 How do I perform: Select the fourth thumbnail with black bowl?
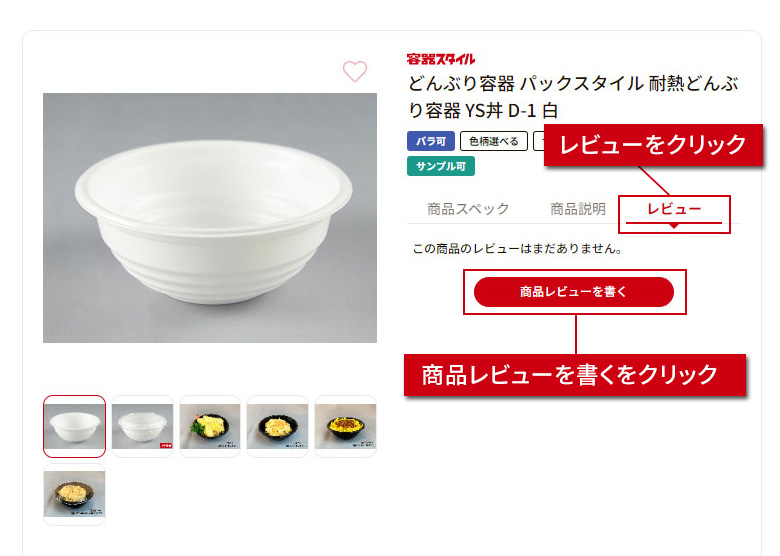(x=277, y=426)
